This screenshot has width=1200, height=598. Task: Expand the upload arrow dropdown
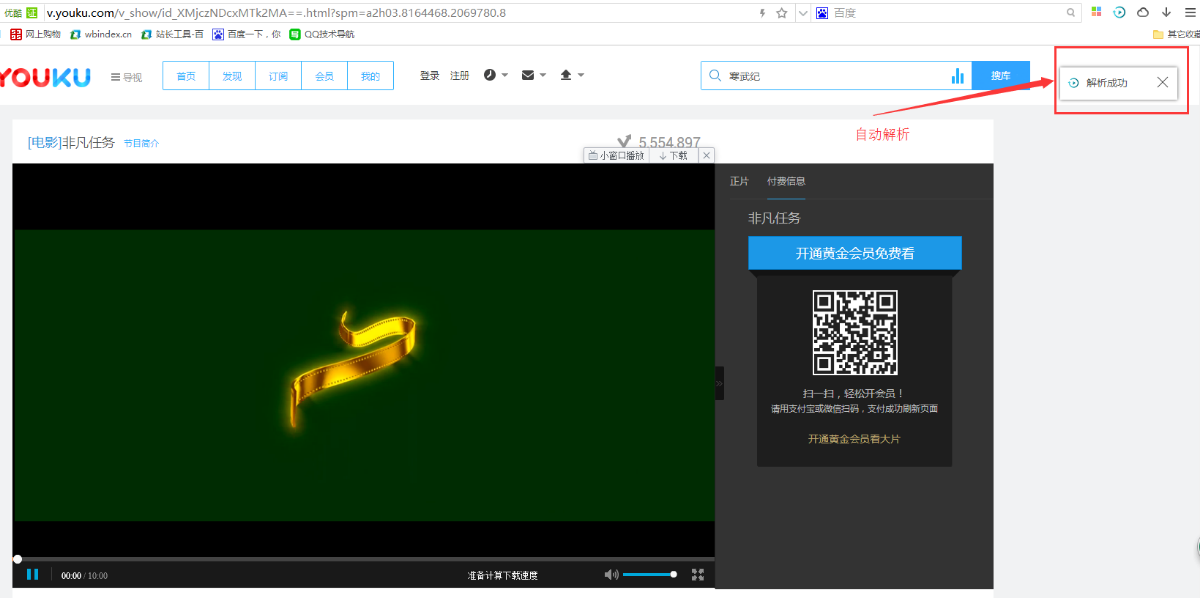coord(571,75)
